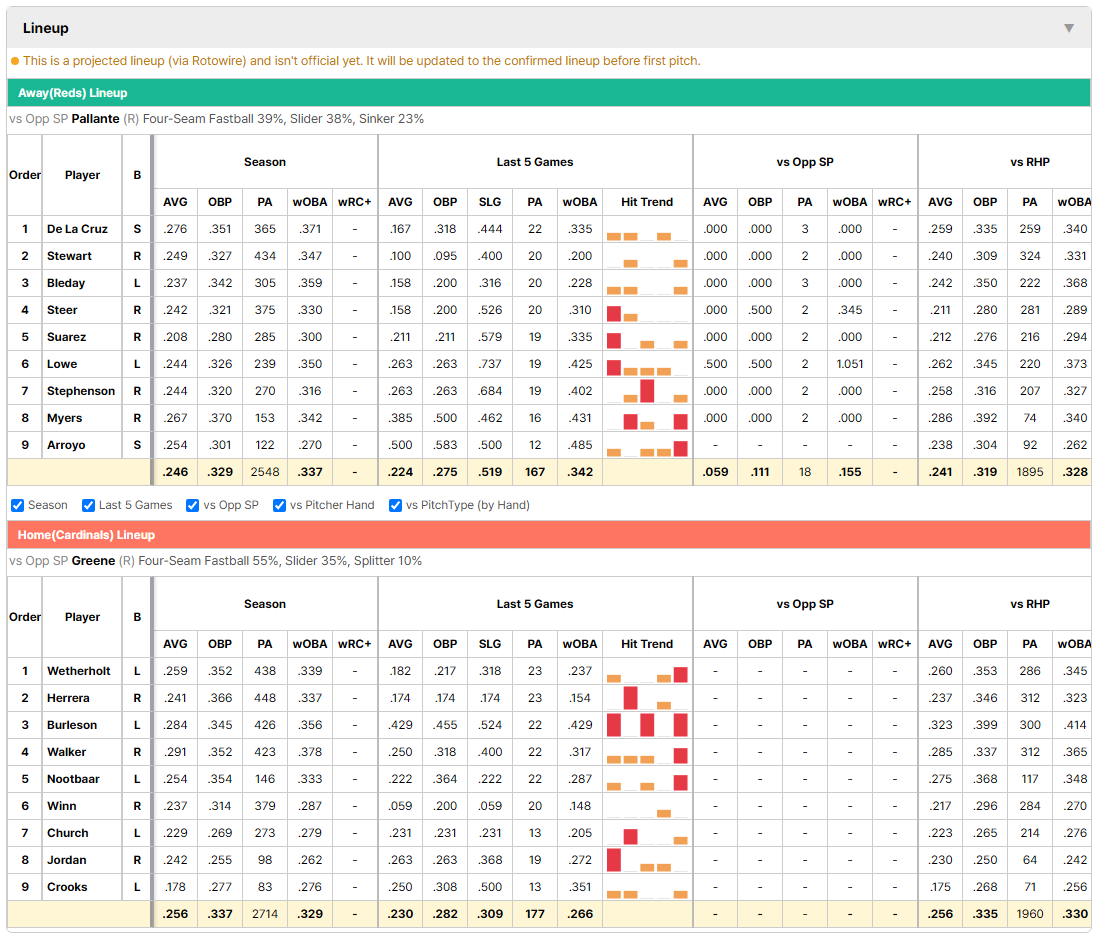
Task: Toggle vs PitchType (by Hand) checkbox
Action: point(396,506)
